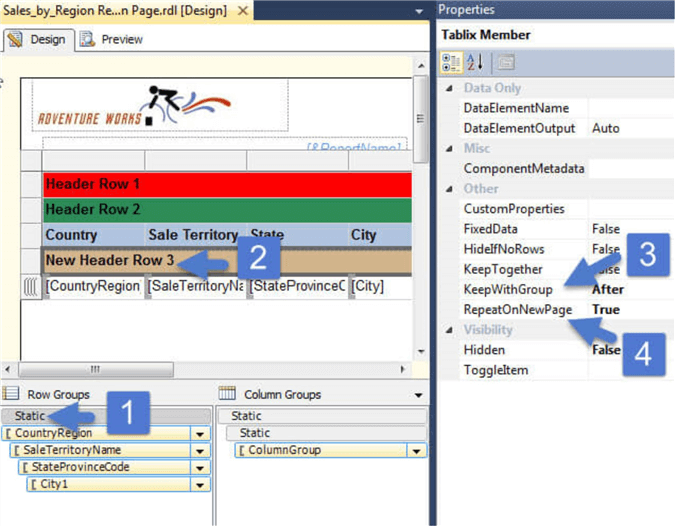The image size is (675, 526).
Task: Select the KeepTogether property
Action: pyautogui.click(x=502, y=269)
